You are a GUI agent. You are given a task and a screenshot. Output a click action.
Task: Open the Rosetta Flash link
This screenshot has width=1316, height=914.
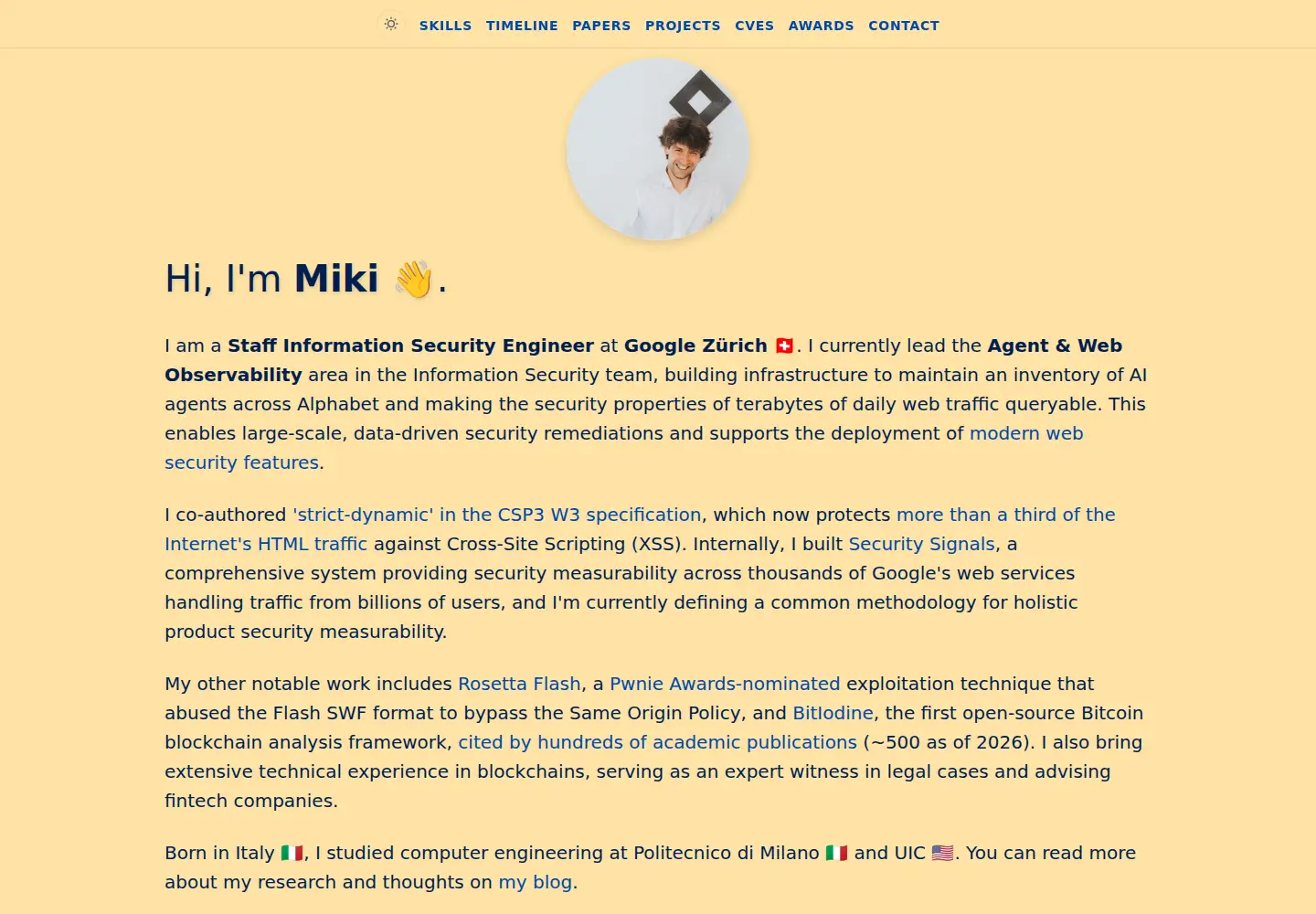[519, 684]
